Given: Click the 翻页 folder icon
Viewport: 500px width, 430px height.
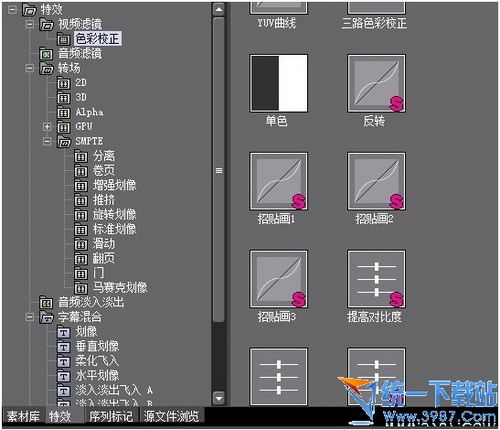Looking at the screenshot, I should coord(81,259).
